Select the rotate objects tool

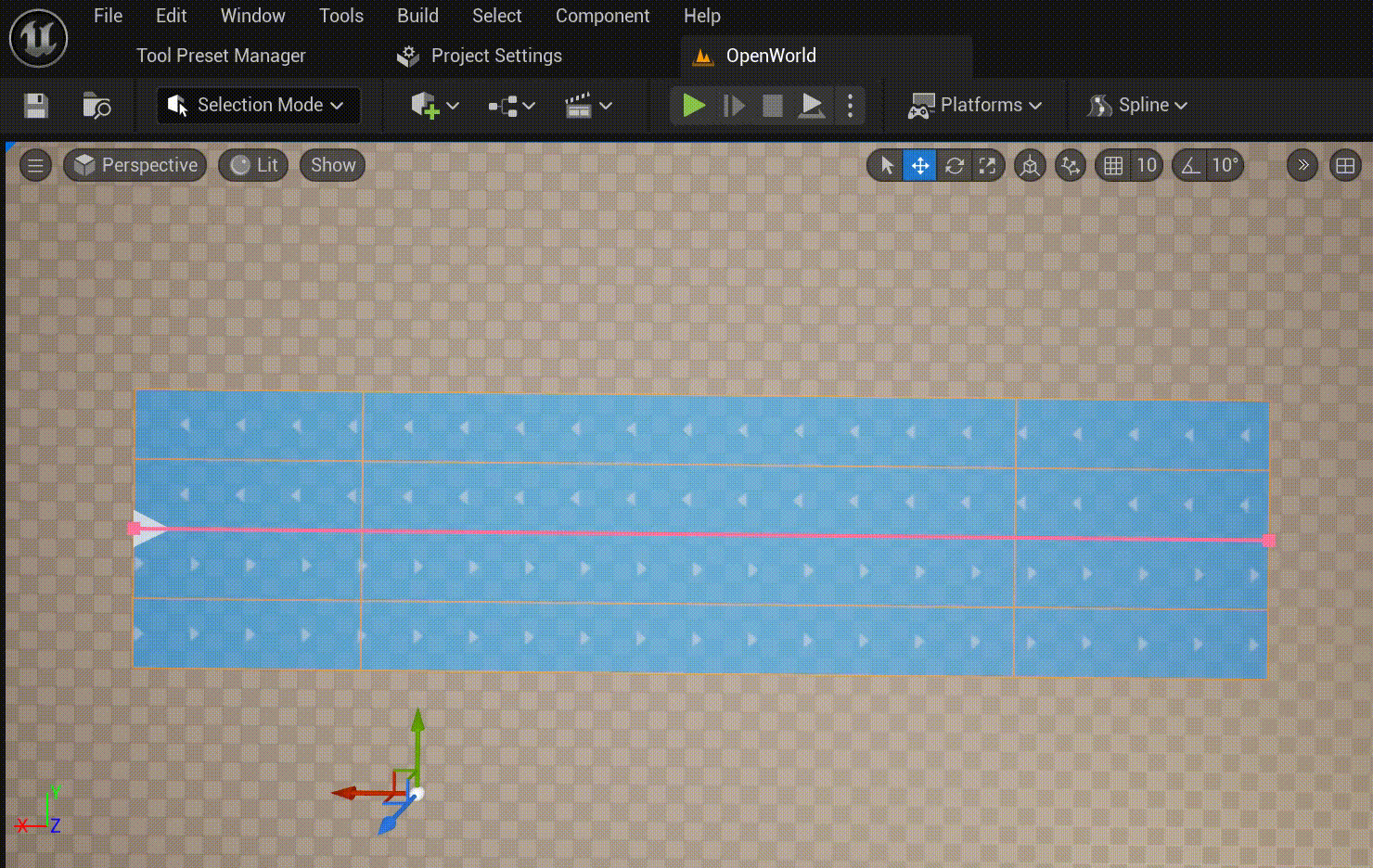pyautogui.click(x=955, y=165)
